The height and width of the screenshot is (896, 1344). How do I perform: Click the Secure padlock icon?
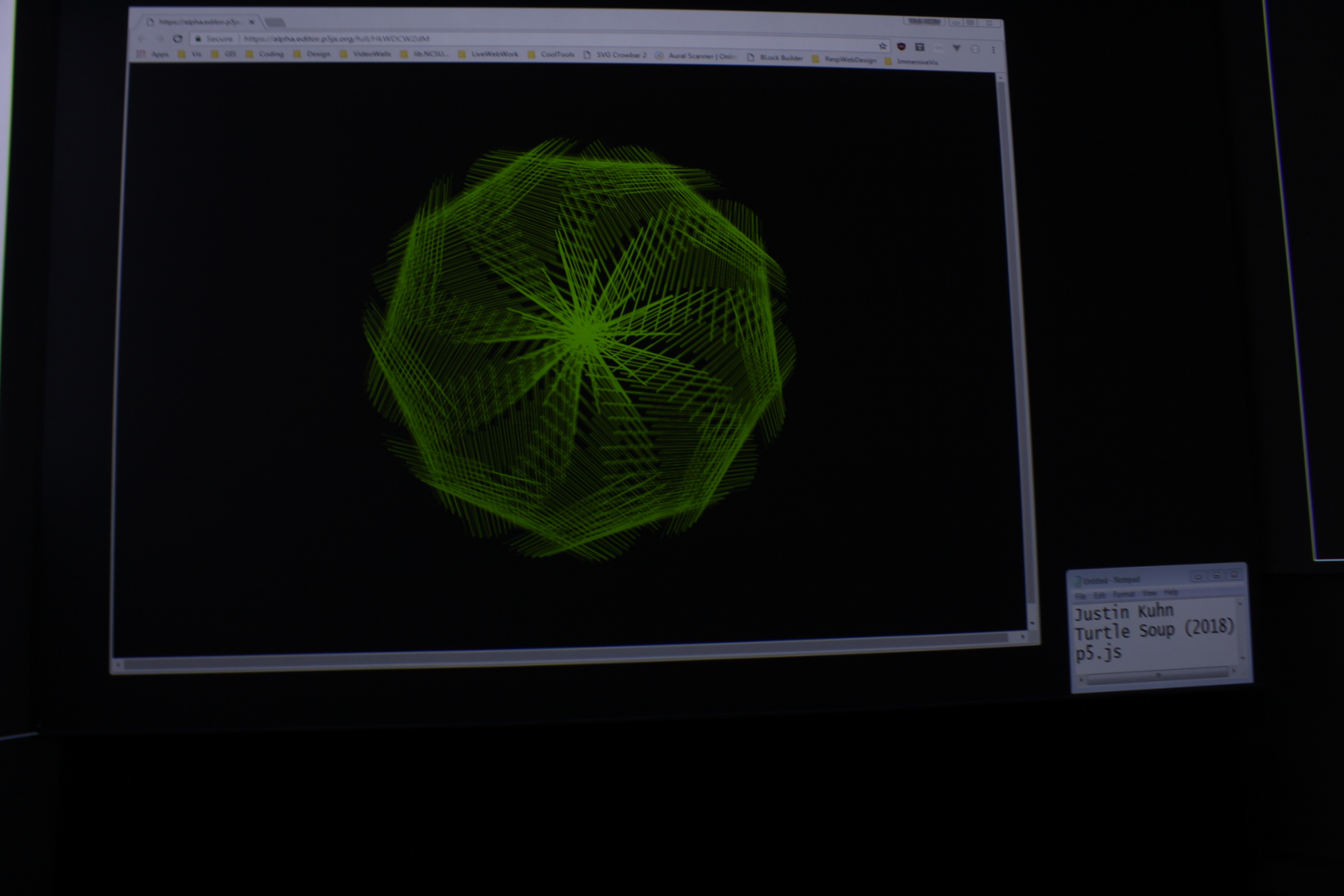[x=198, y=38]
